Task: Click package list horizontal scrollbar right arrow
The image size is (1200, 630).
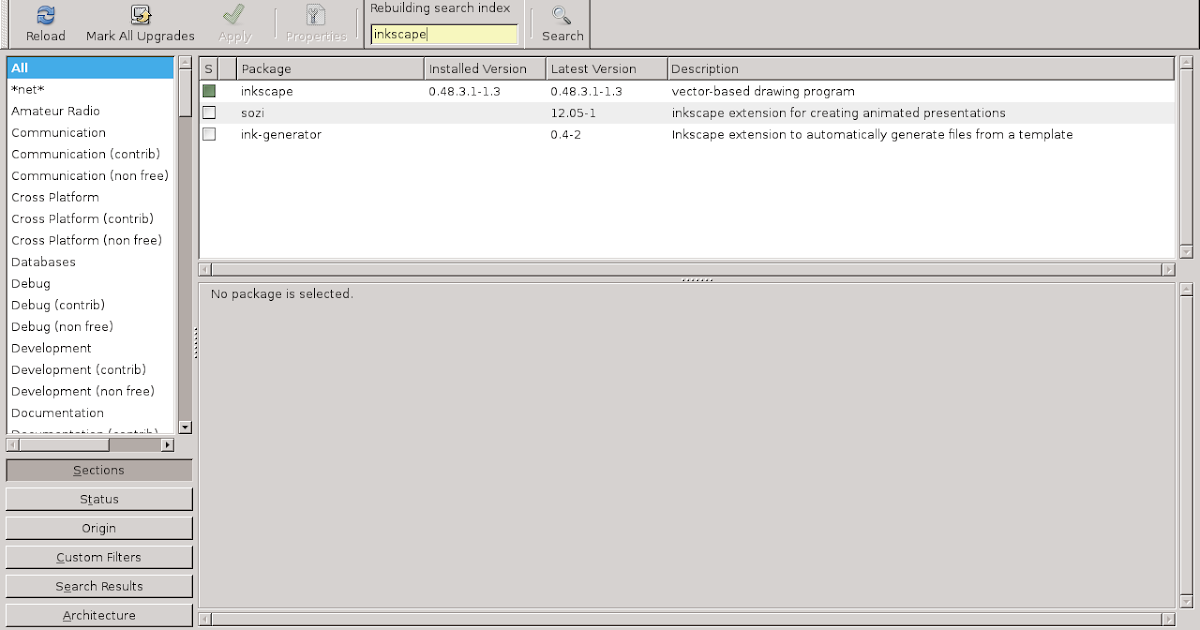Action: tap(1168, 269)
